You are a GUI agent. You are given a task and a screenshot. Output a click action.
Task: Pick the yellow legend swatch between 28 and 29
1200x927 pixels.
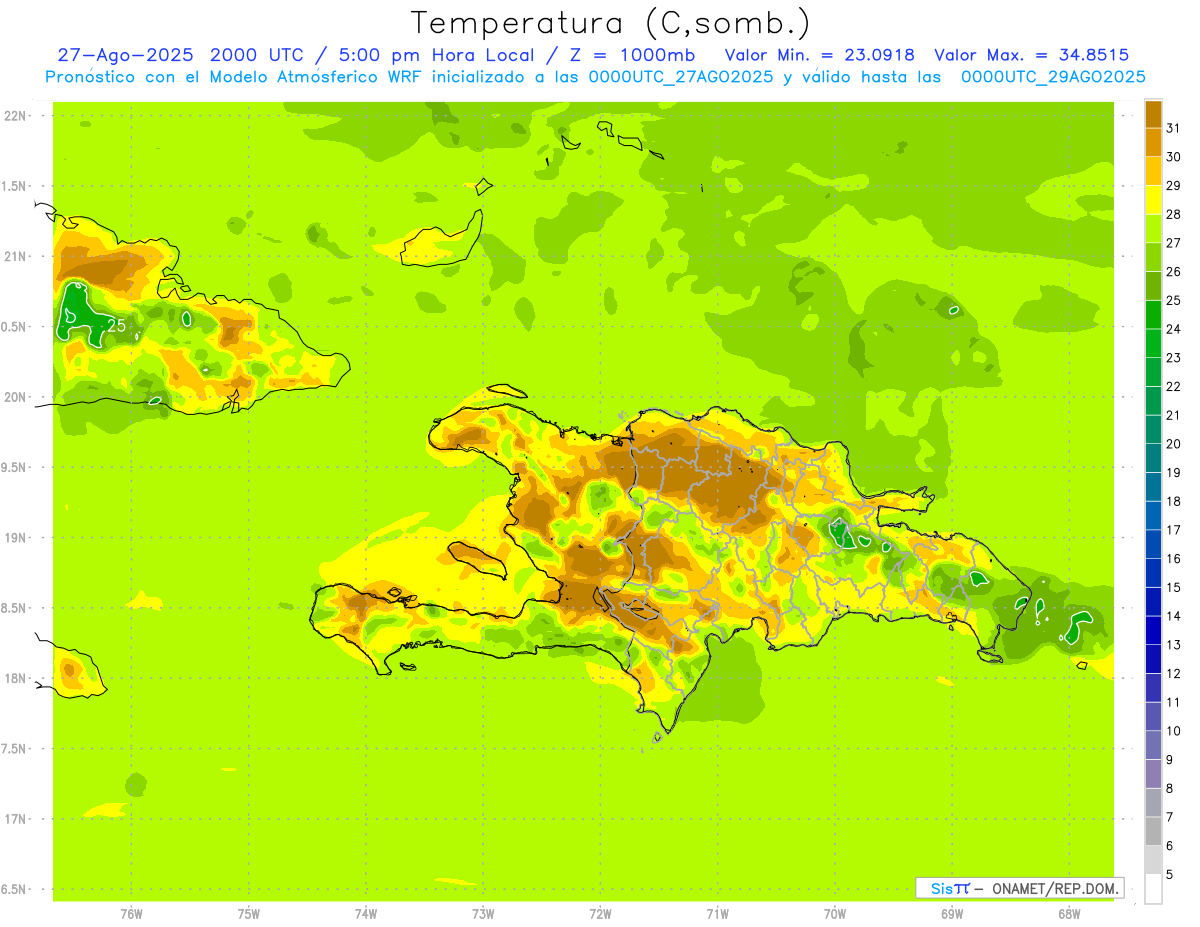pos(1153,199)
